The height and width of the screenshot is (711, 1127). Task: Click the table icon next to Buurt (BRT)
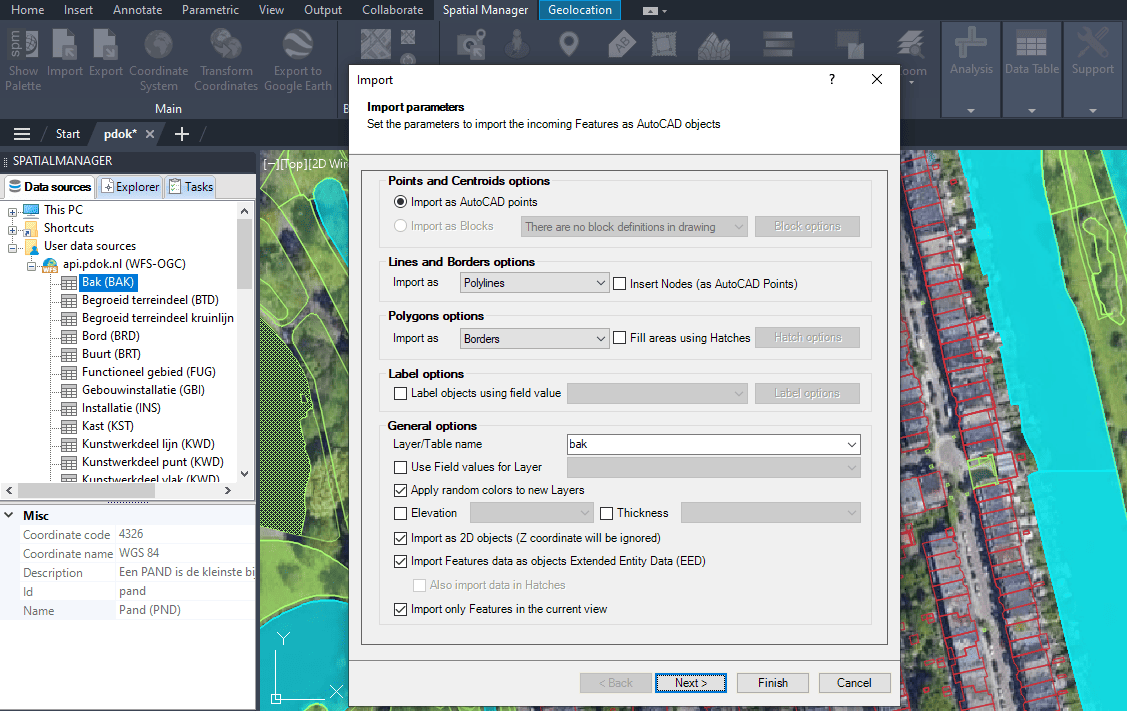(x=69, y=354)
